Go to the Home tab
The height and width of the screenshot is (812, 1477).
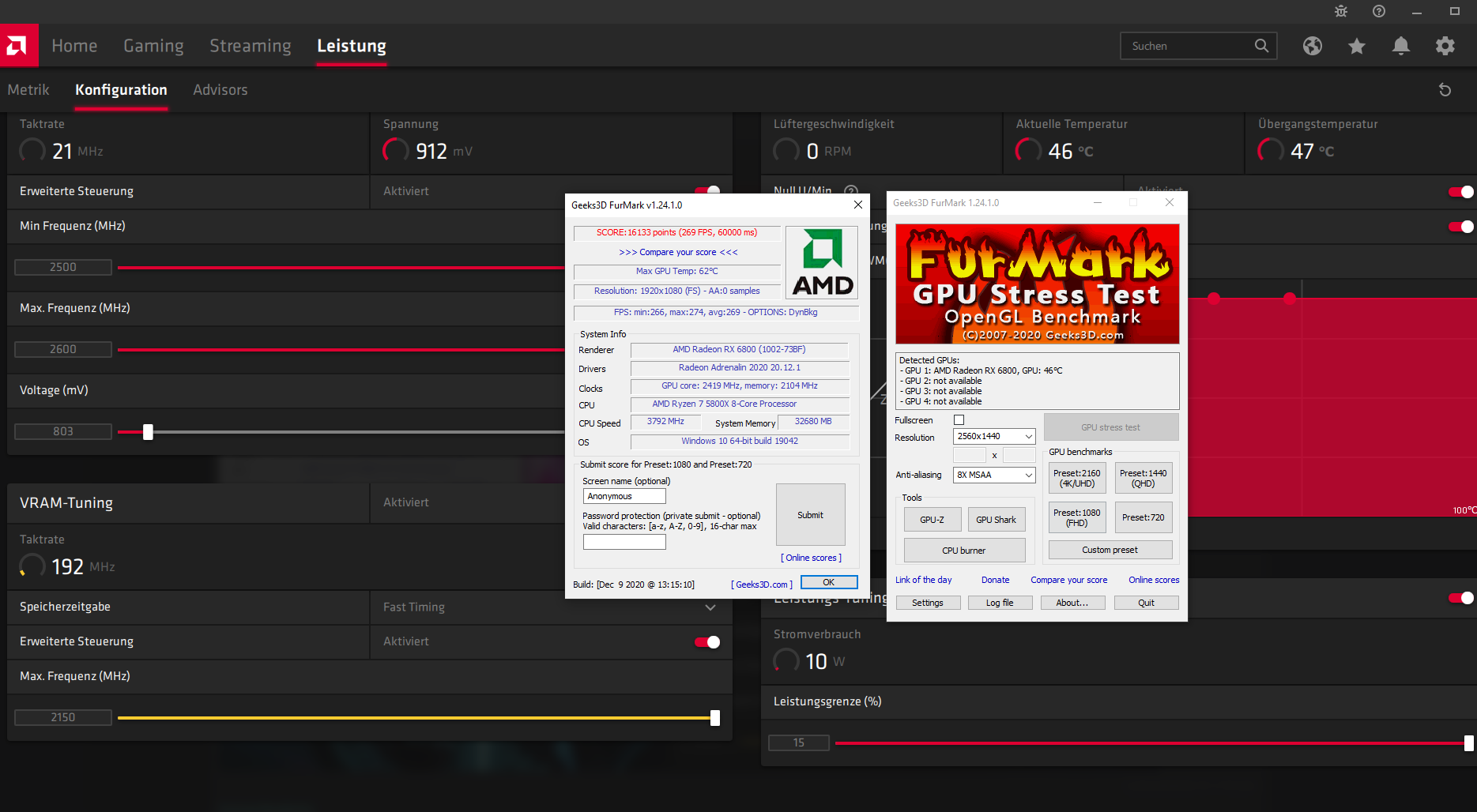(74, 46)
